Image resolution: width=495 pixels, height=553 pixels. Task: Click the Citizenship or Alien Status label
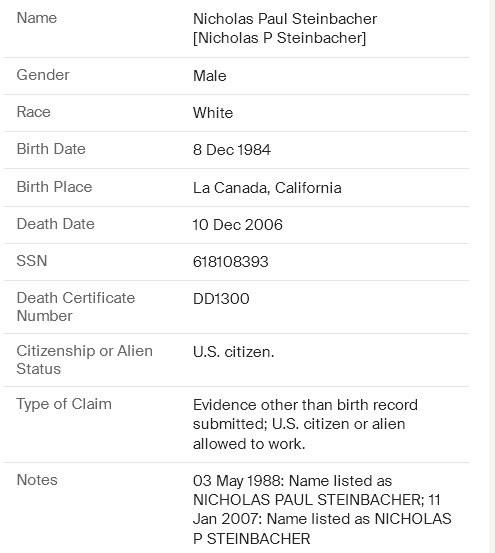85,360
